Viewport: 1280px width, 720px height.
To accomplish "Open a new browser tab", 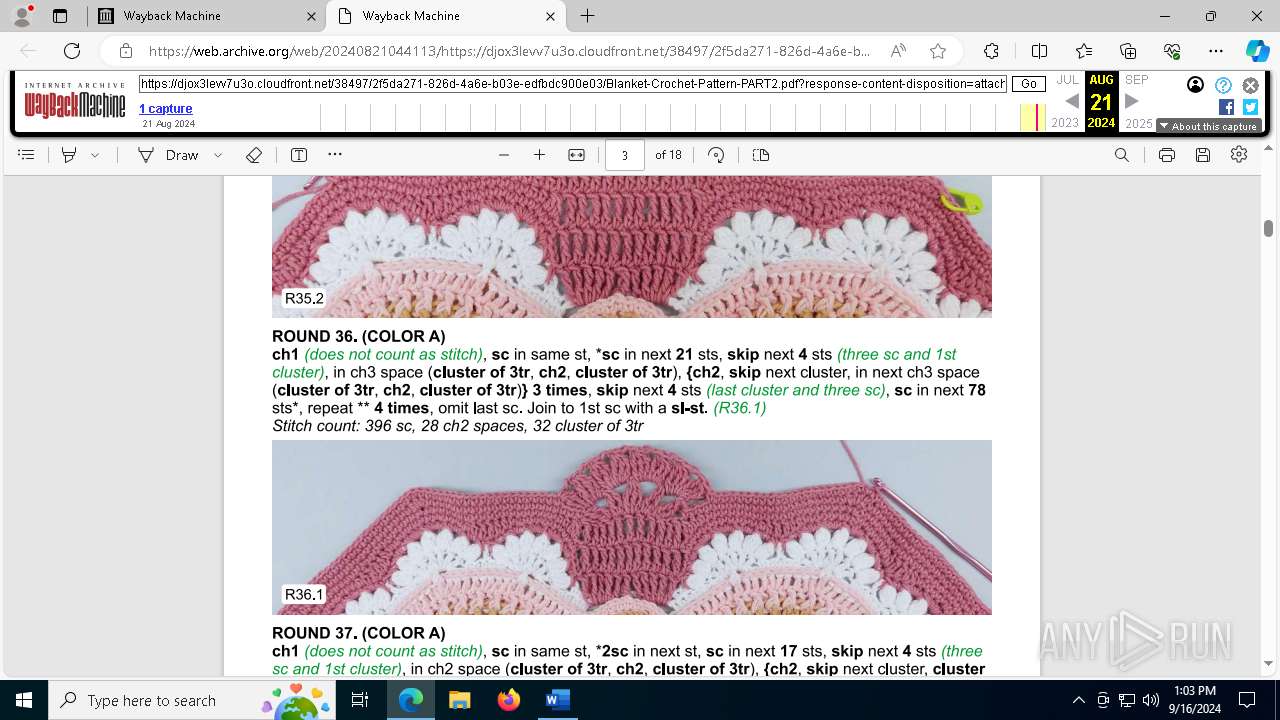I will (x=588, y=16).
